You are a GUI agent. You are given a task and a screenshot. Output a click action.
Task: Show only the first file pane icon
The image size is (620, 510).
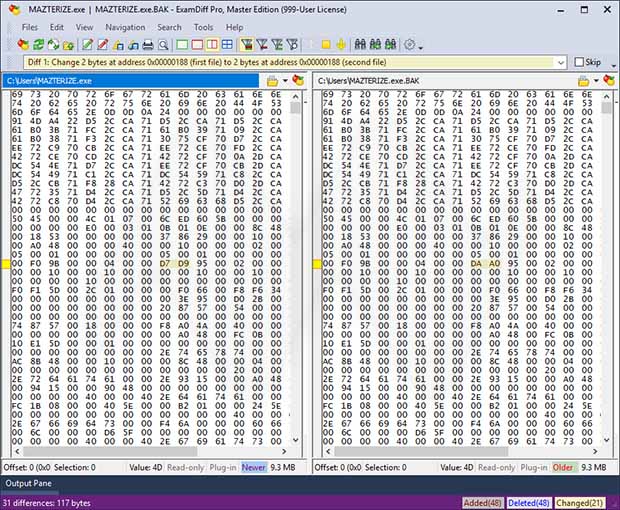coord(182,45)
